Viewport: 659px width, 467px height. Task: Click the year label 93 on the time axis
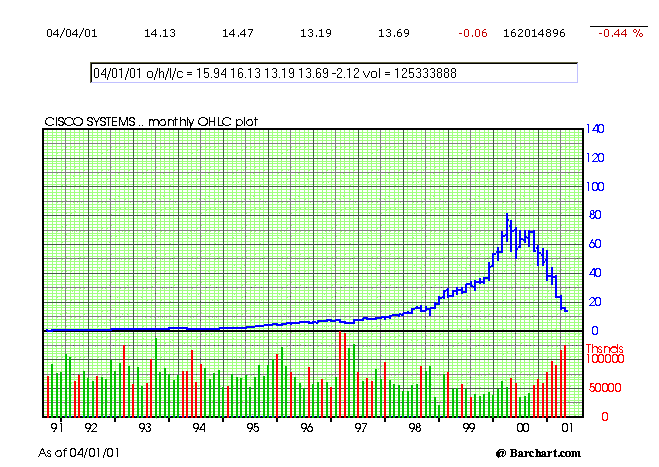(145, 428)
